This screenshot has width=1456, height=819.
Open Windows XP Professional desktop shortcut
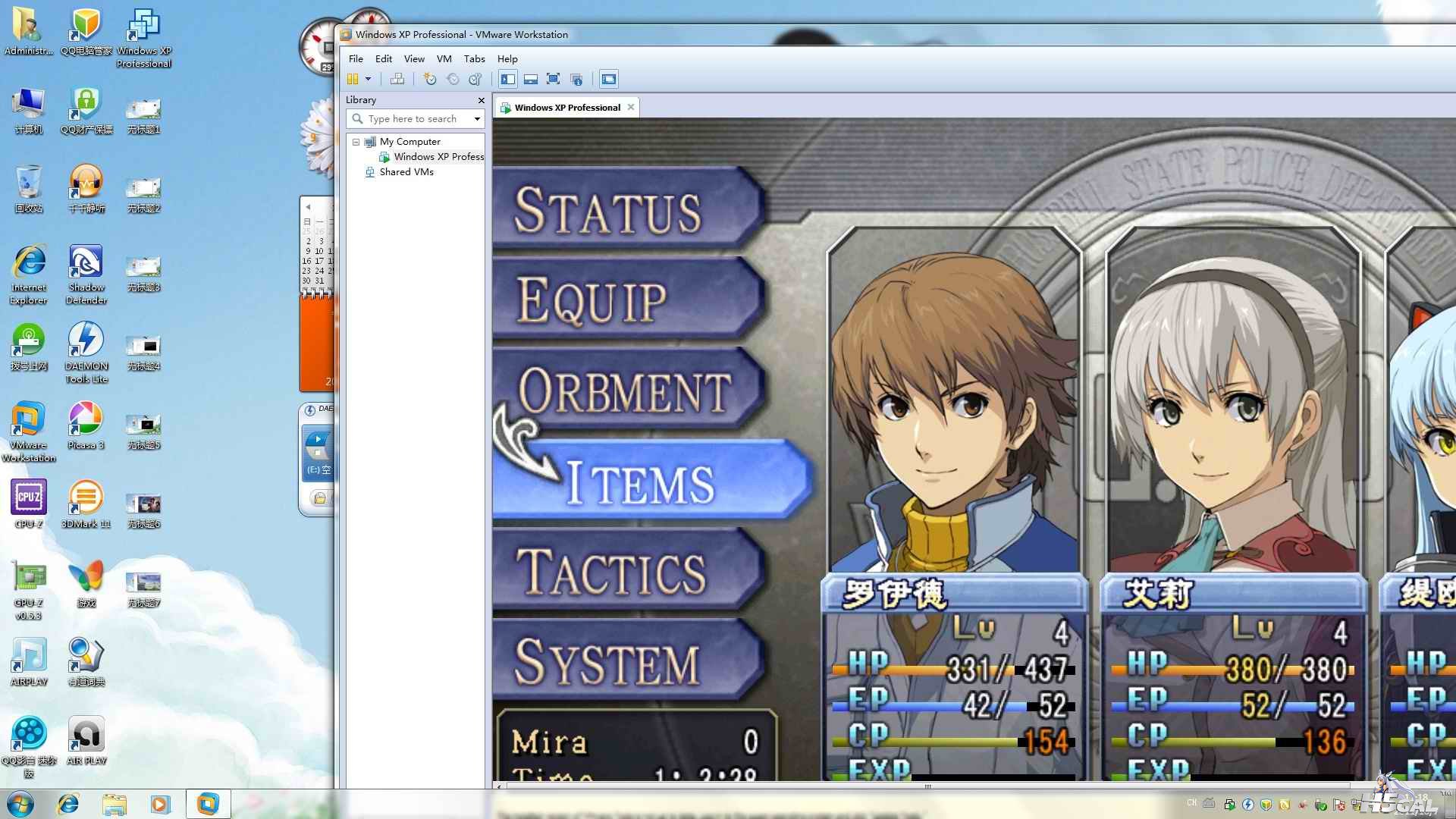pyautogui.click(x=143, y=39)
